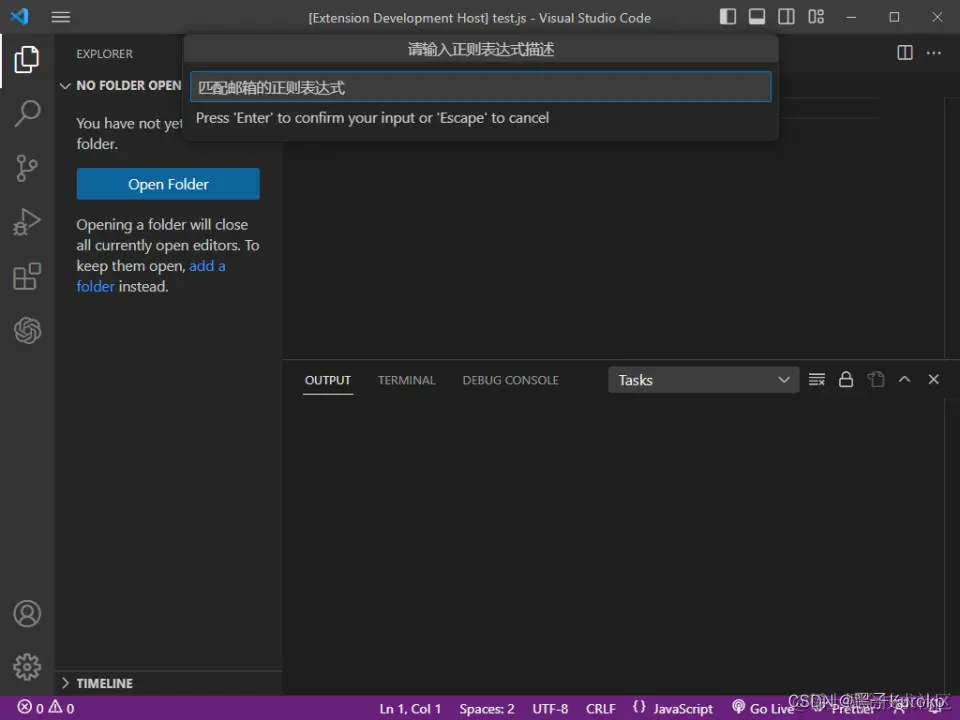This screenshot has height=720, width=960.
Task: Toggle the primary side bar layout icon
Action: [727, 17]
